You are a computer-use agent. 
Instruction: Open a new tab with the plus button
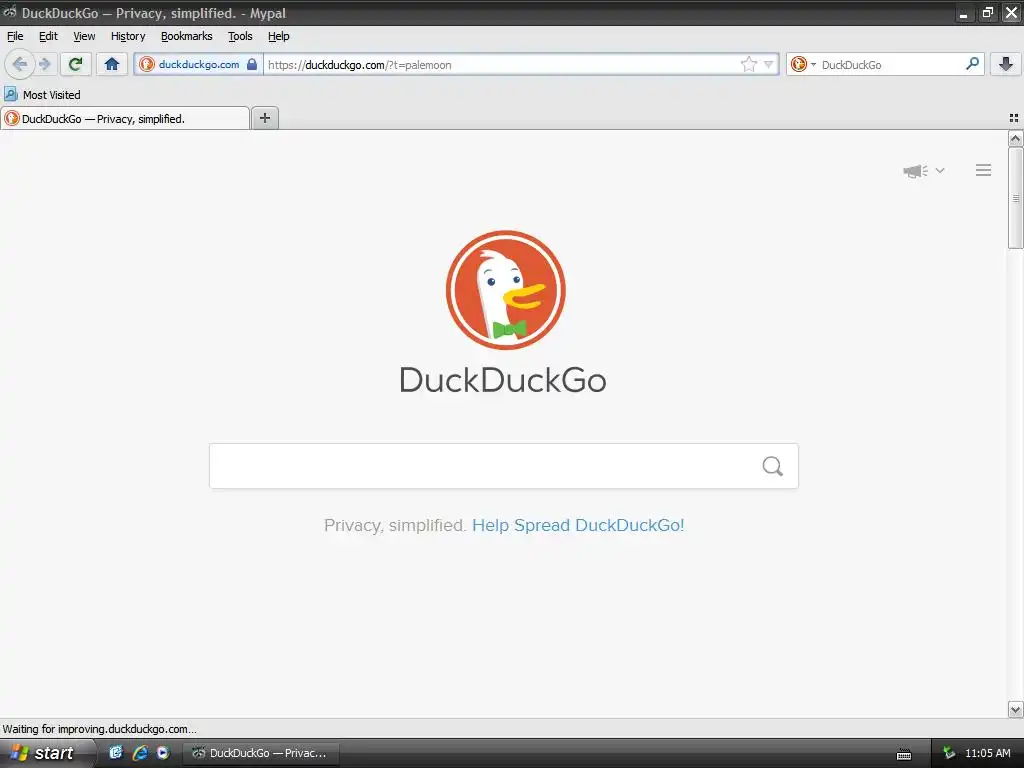tap(264, 118)
